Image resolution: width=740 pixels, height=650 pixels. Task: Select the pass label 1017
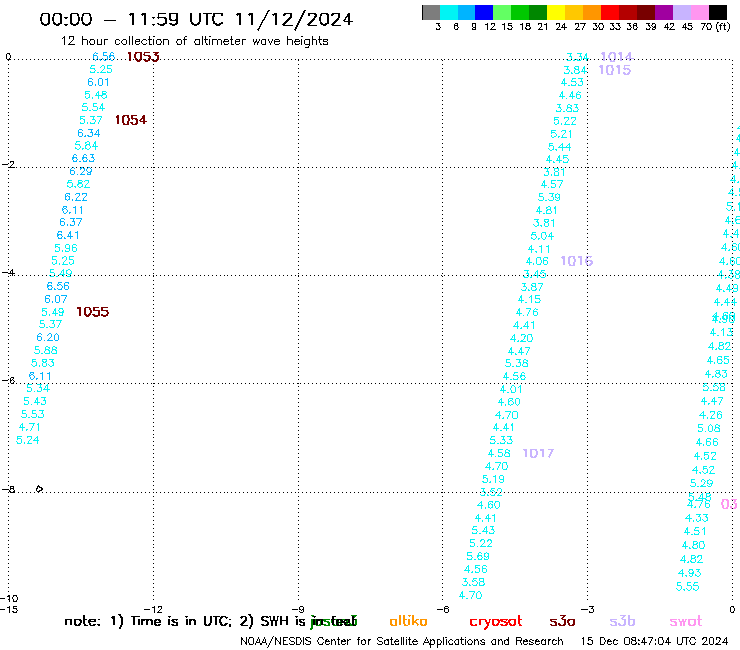[x=538, y=453]
